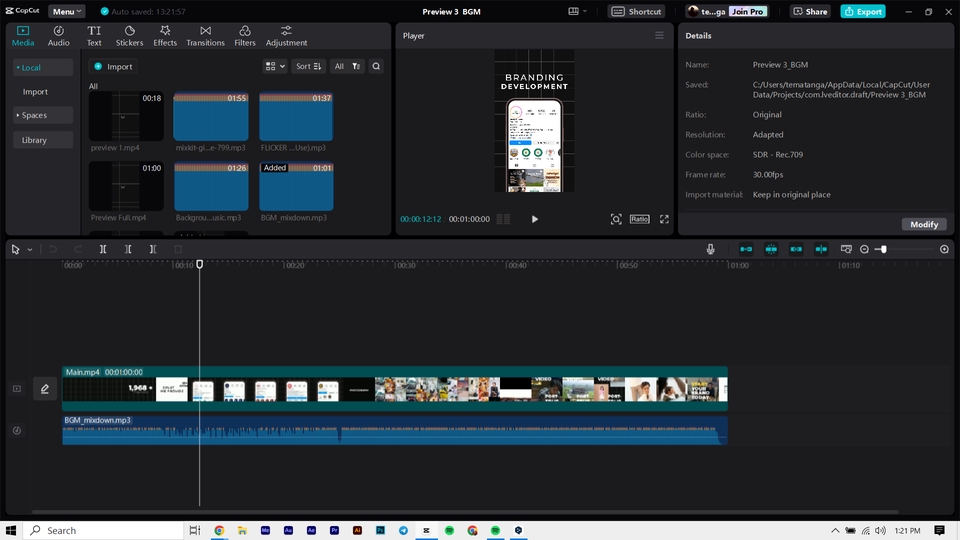Open the media view mode dropdown
The image size is (960, 540).
click(275, 66)
